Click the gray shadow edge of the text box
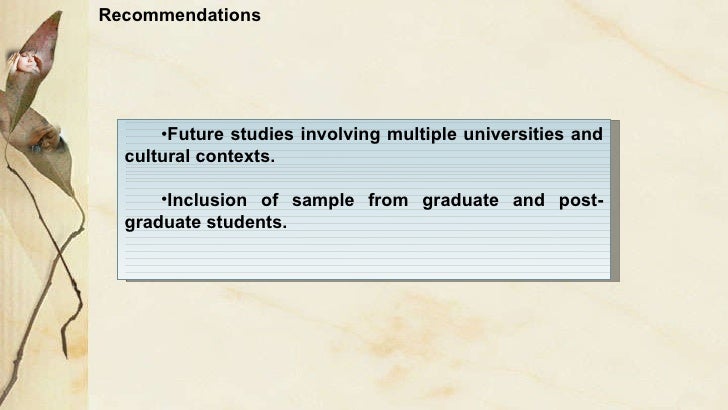 pos(615,201)
